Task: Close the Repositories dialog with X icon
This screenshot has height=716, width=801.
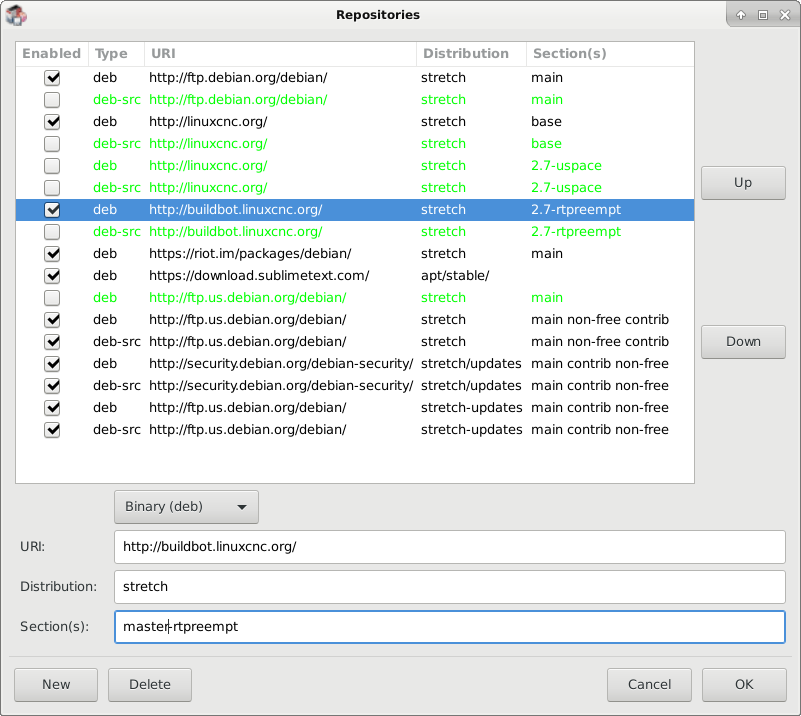Action: (x=785, y=15)
